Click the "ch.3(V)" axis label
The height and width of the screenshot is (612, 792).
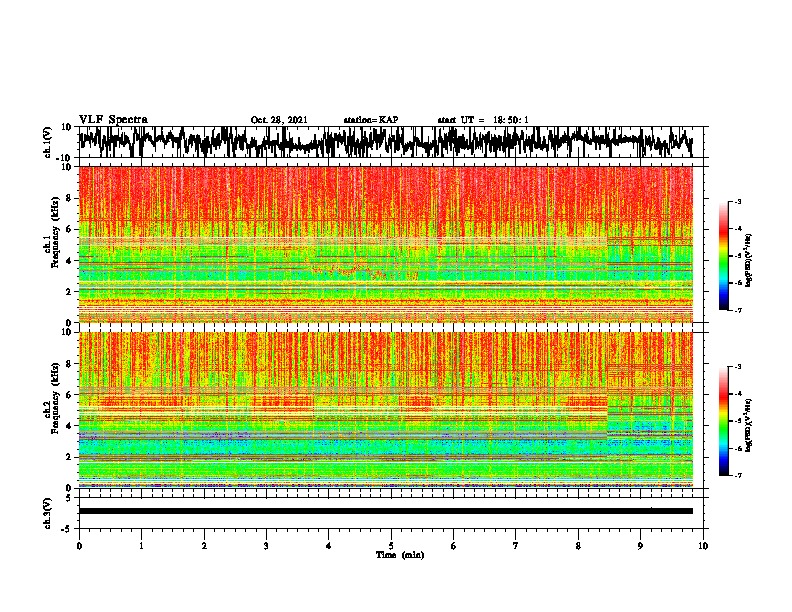coord(48,513)
